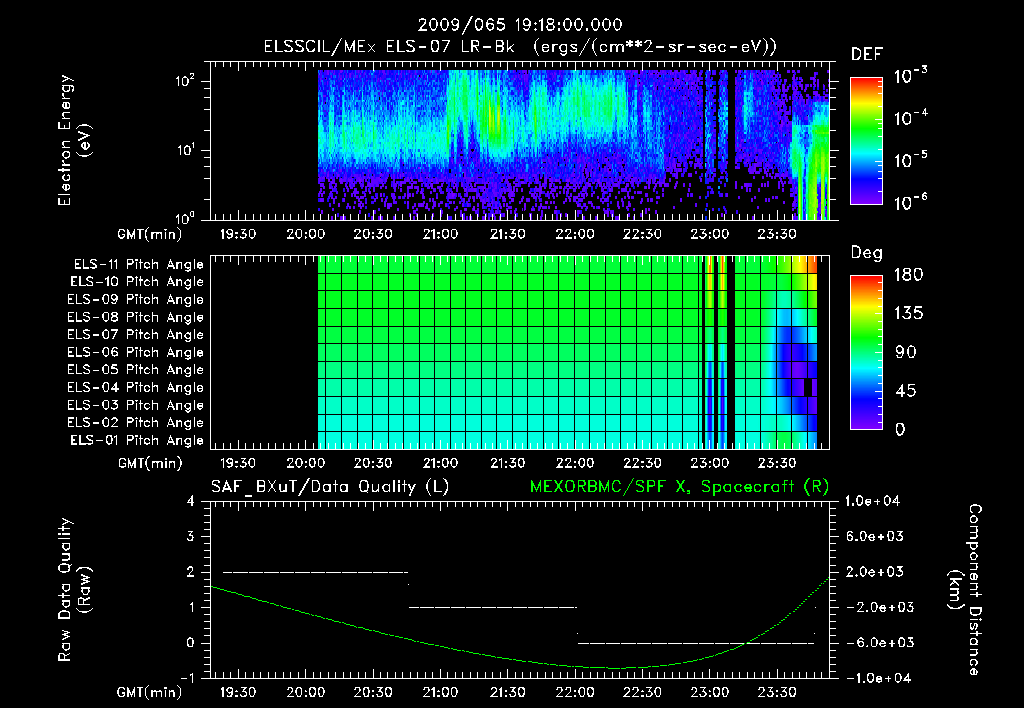
Task: Click the 19:30 tick label under the spectrogram
Action: pos(238,234)
